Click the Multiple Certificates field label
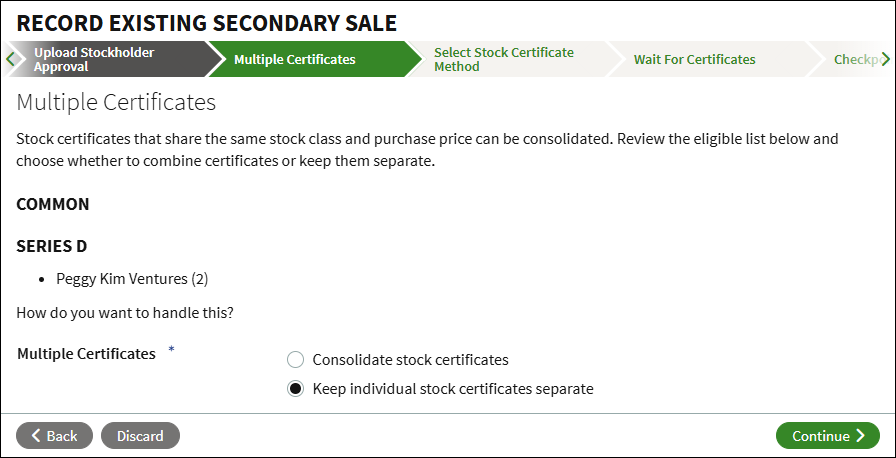 coord(86,353)
